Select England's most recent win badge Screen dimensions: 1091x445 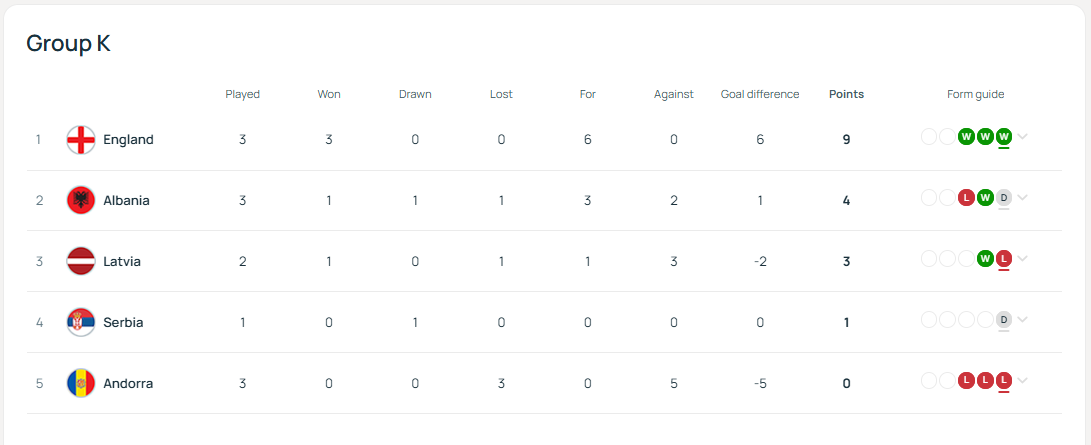(1003, 137)
